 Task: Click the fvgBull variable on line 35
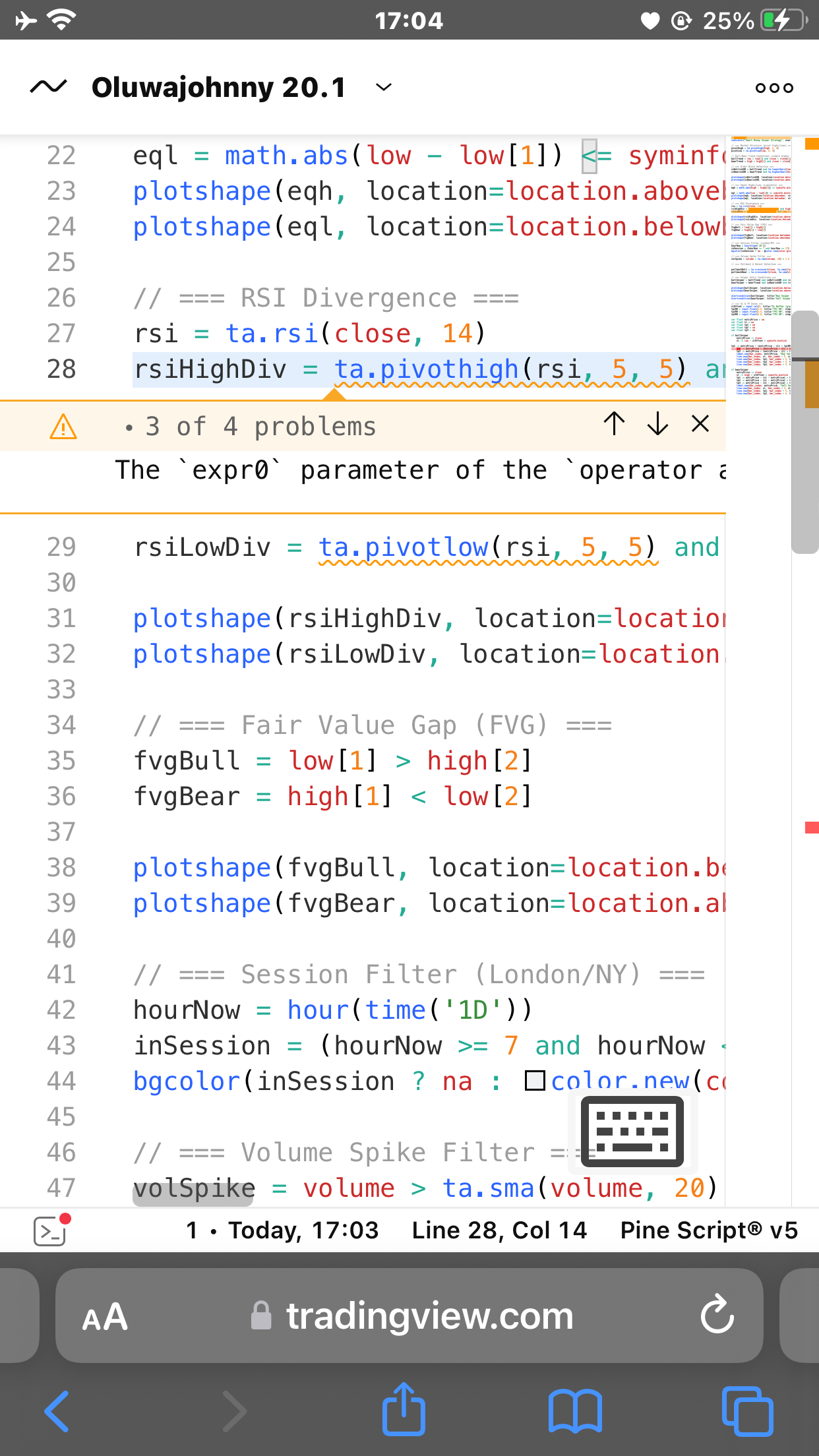pyautogui.click(x=187, y=761)
